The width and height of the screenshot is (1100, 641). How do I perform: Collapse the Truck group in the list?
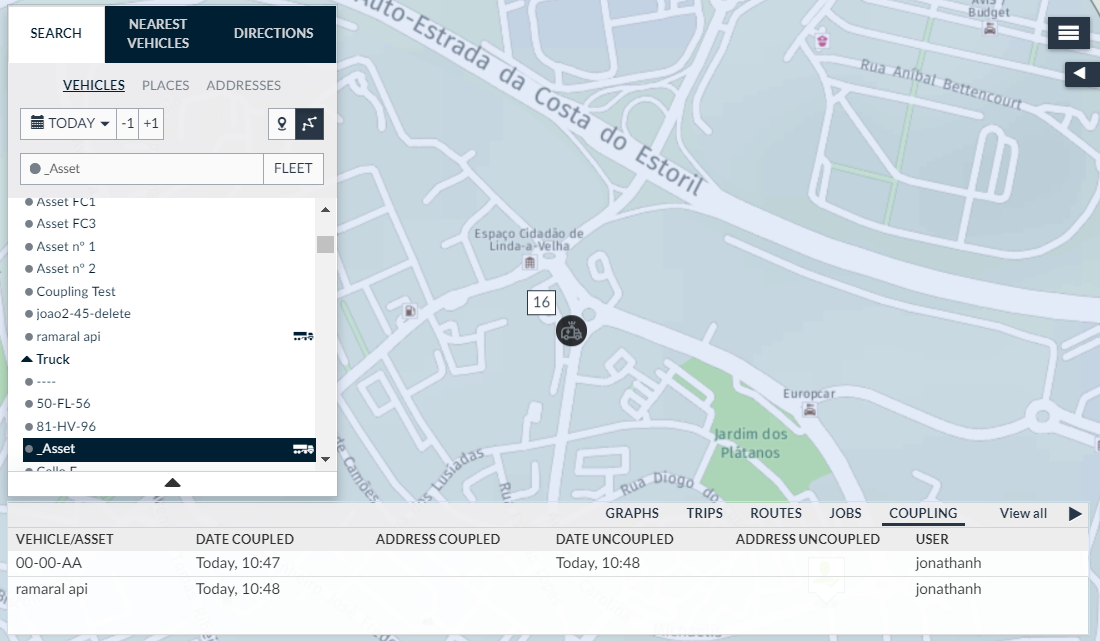[27, 359]
